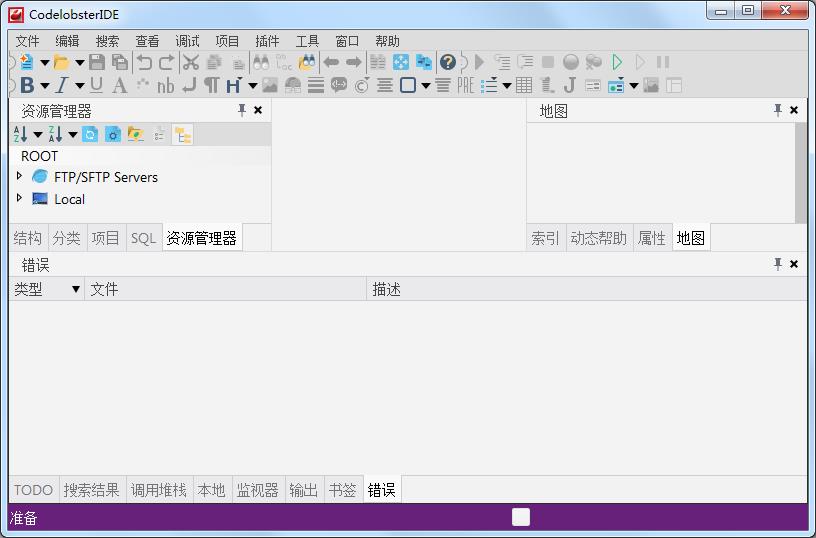This screenshot has width=816, height=538.
Task: Open the 调试 menu
Action: click(x=187, y=41)
